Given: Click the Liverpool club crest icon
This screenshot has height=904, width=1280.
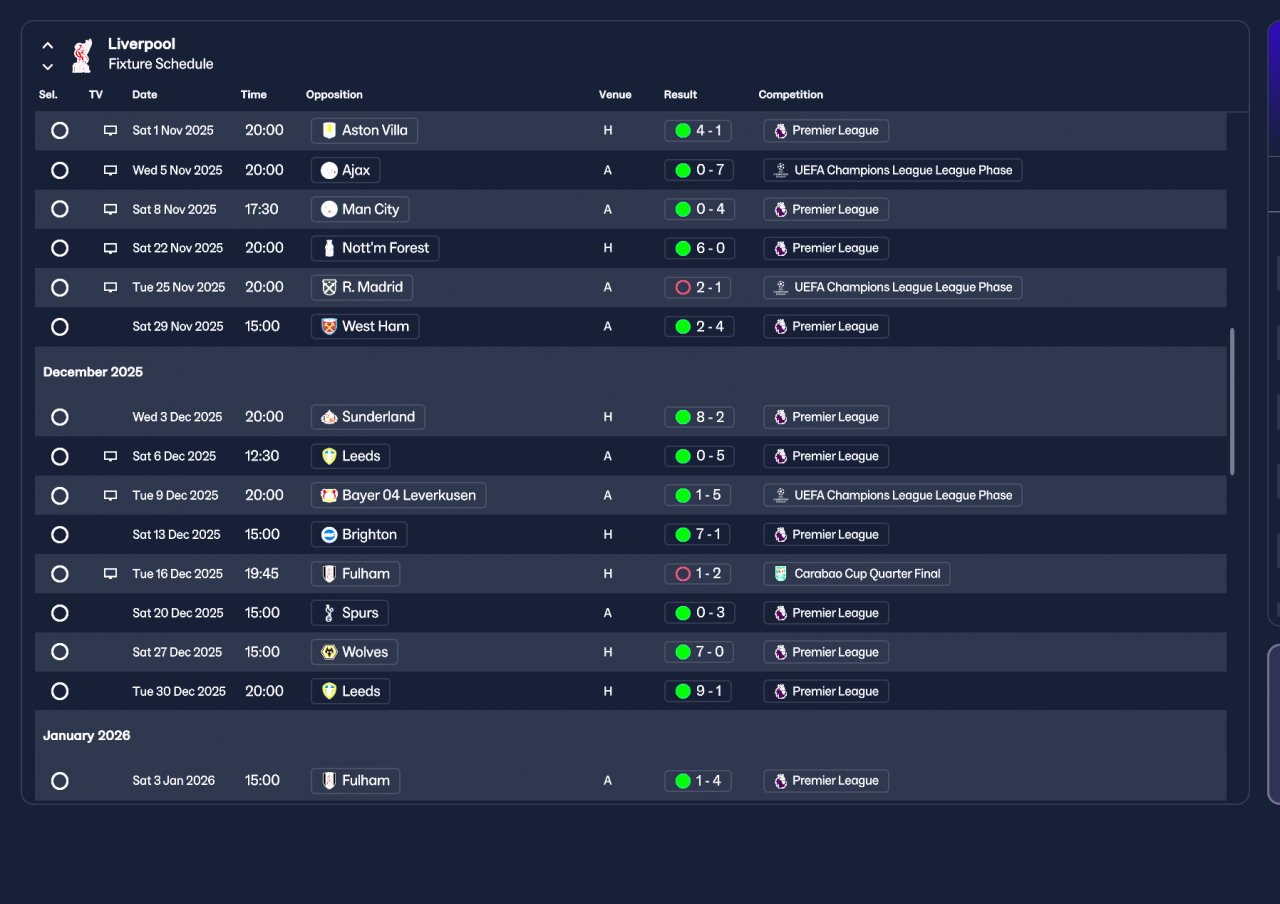Looking at the screenshot, I should (82, 55).
